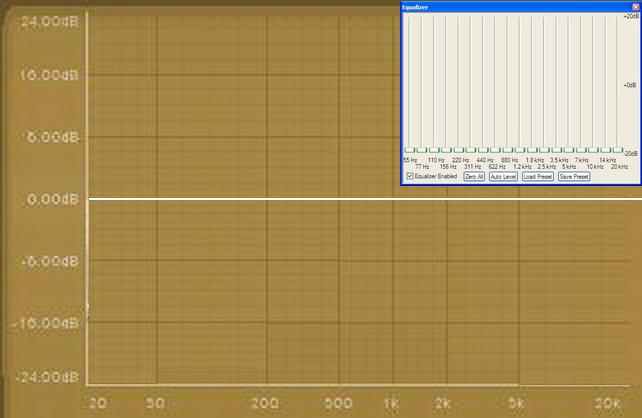Image resolution: width=642 pixels, height=418 pixels.
Task: Click the '5k' frequency axis label
Action: (x=515, y=403)
